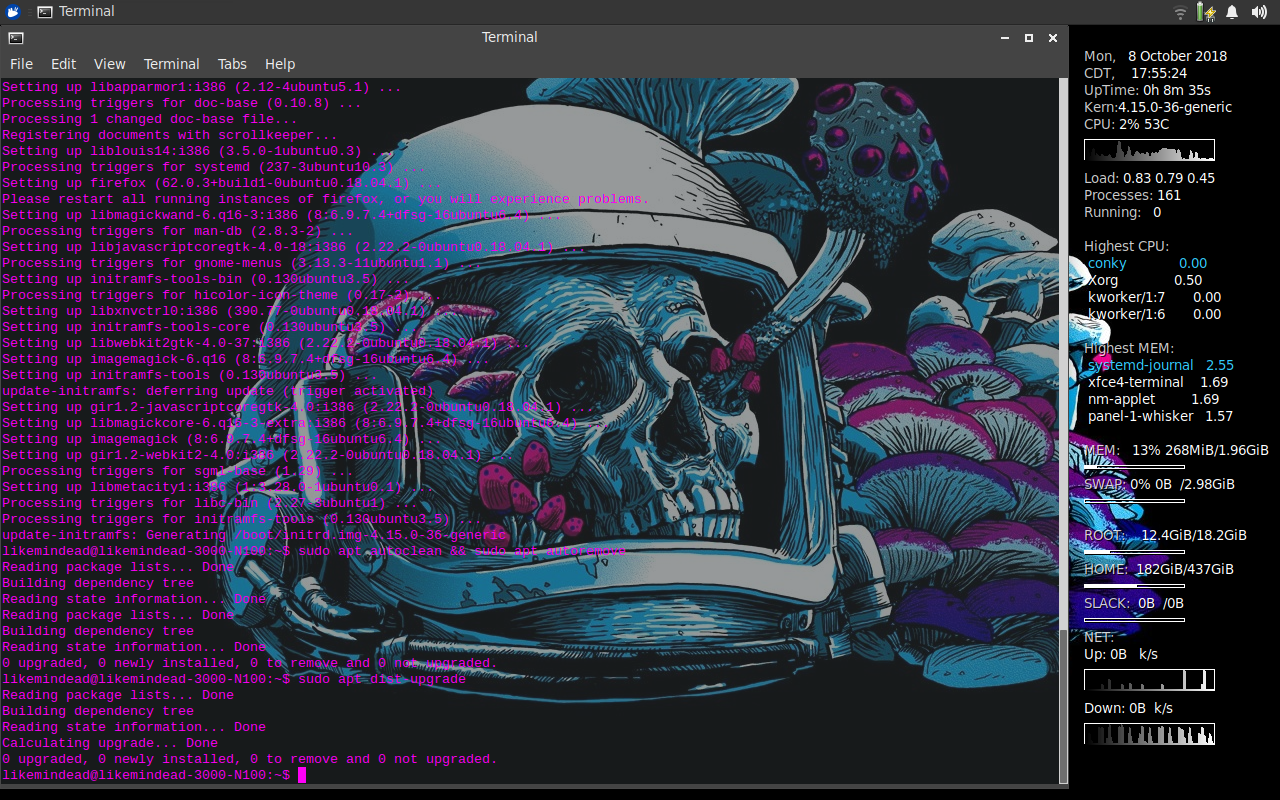Click the 'xfce4-terminal 1.69' memory row
Viewport: 1280px width, 800px height.
pos(1158,382)
